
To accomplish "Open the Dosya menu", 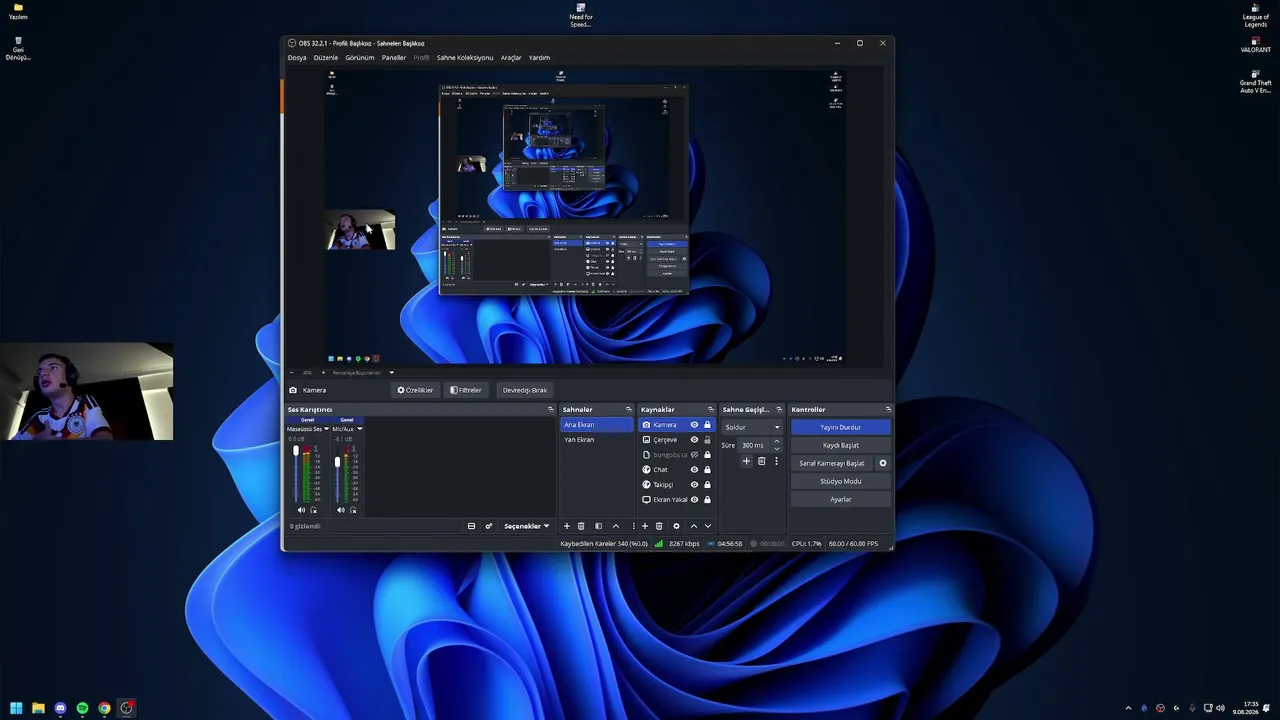I will tap(297, 58).
